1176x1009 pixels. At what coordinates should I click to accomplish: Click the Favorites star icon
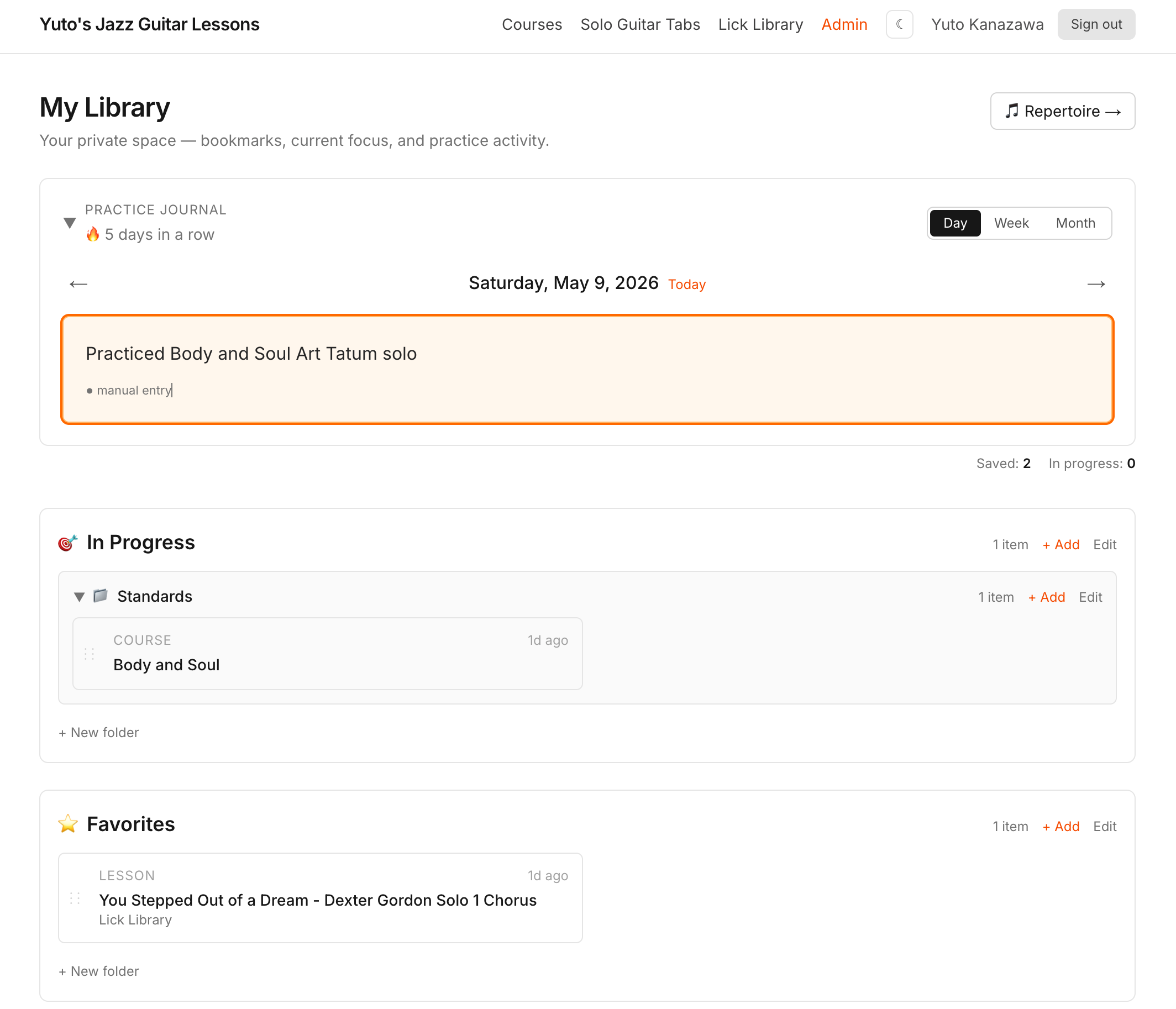[x=67, y=824]
